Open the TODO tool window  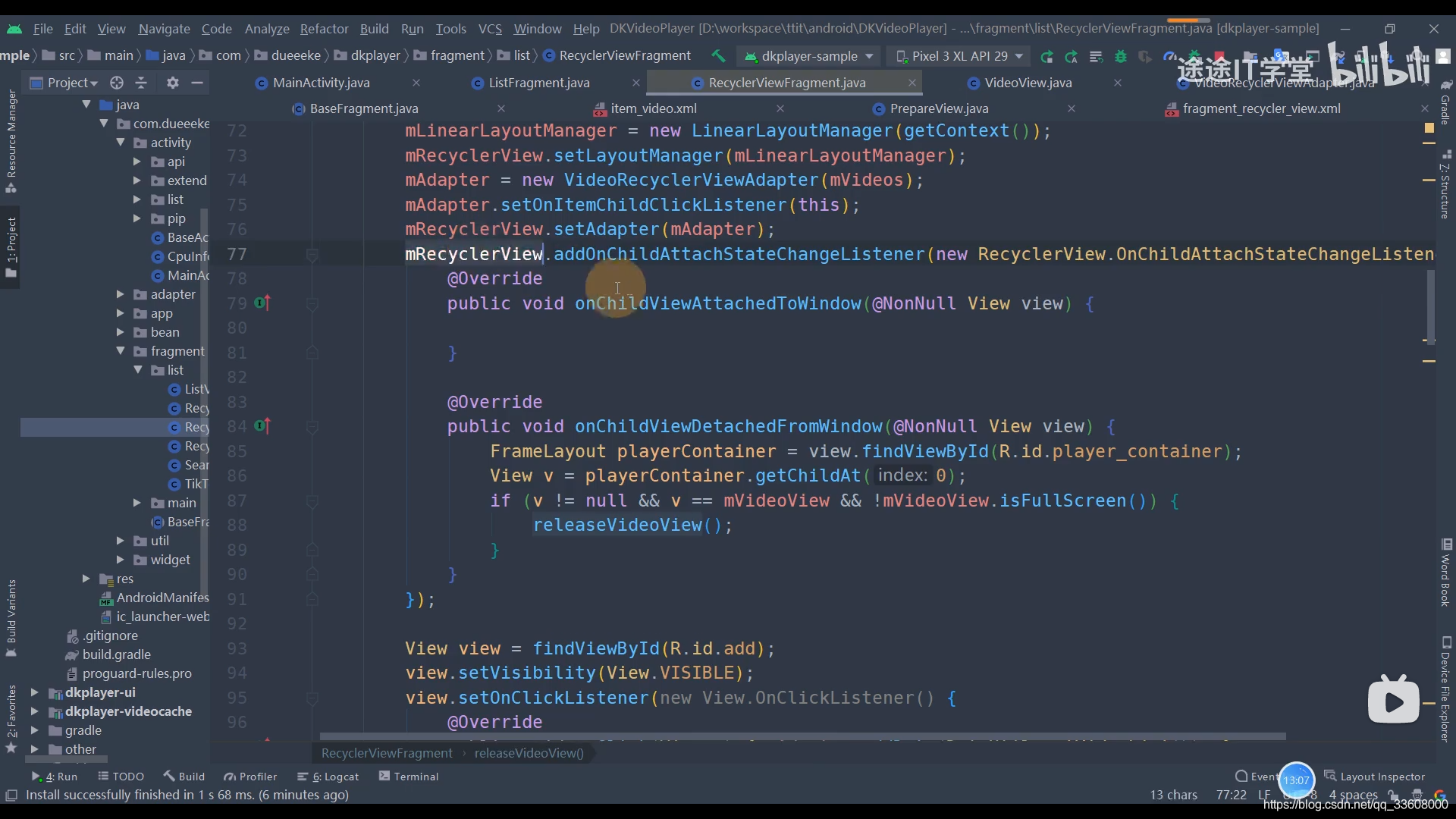(121, 776)
